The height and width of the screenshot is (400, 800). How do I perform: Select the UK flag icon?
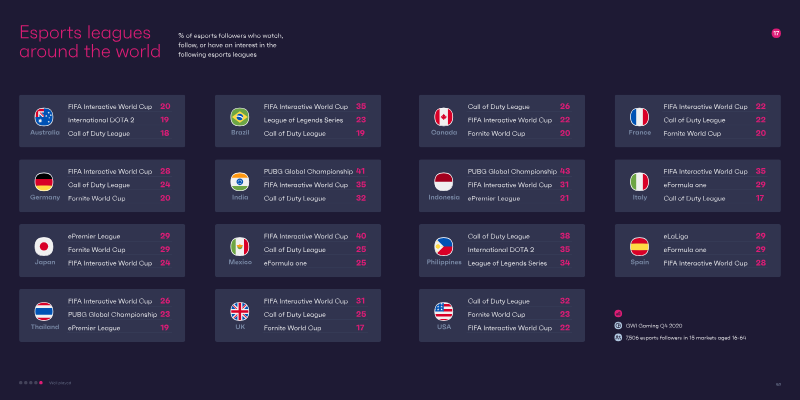(x=240, y=312)
